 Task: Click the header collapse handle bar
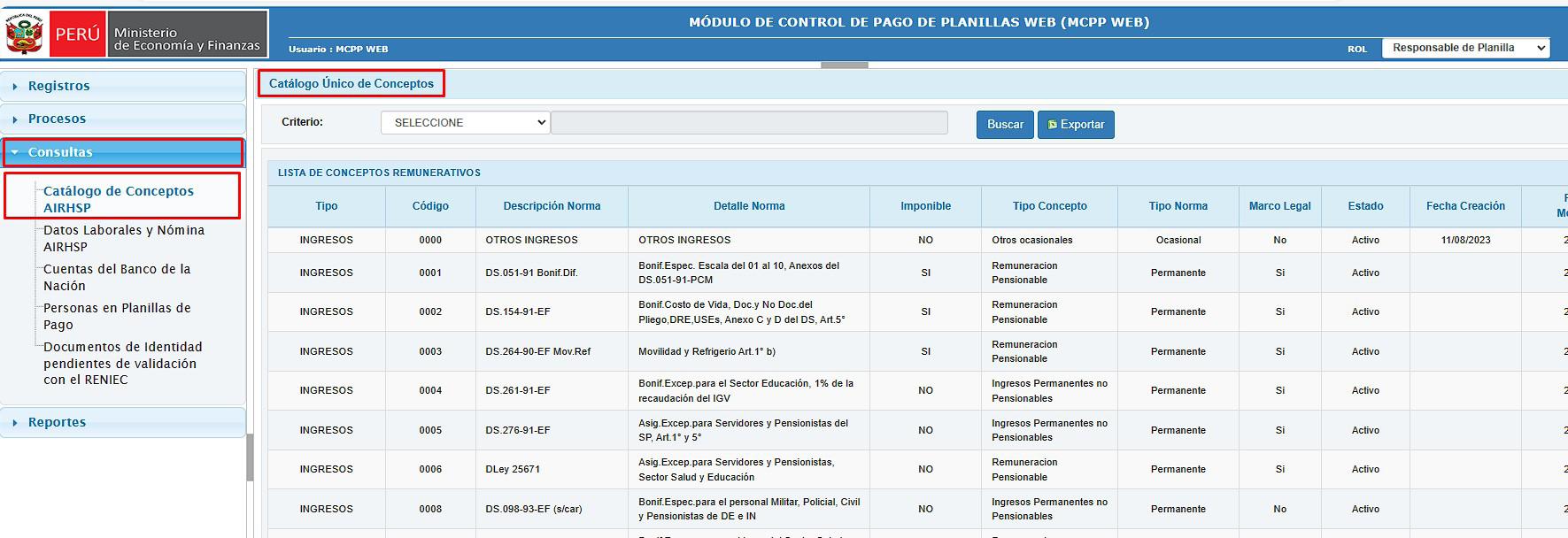(845, 65)
